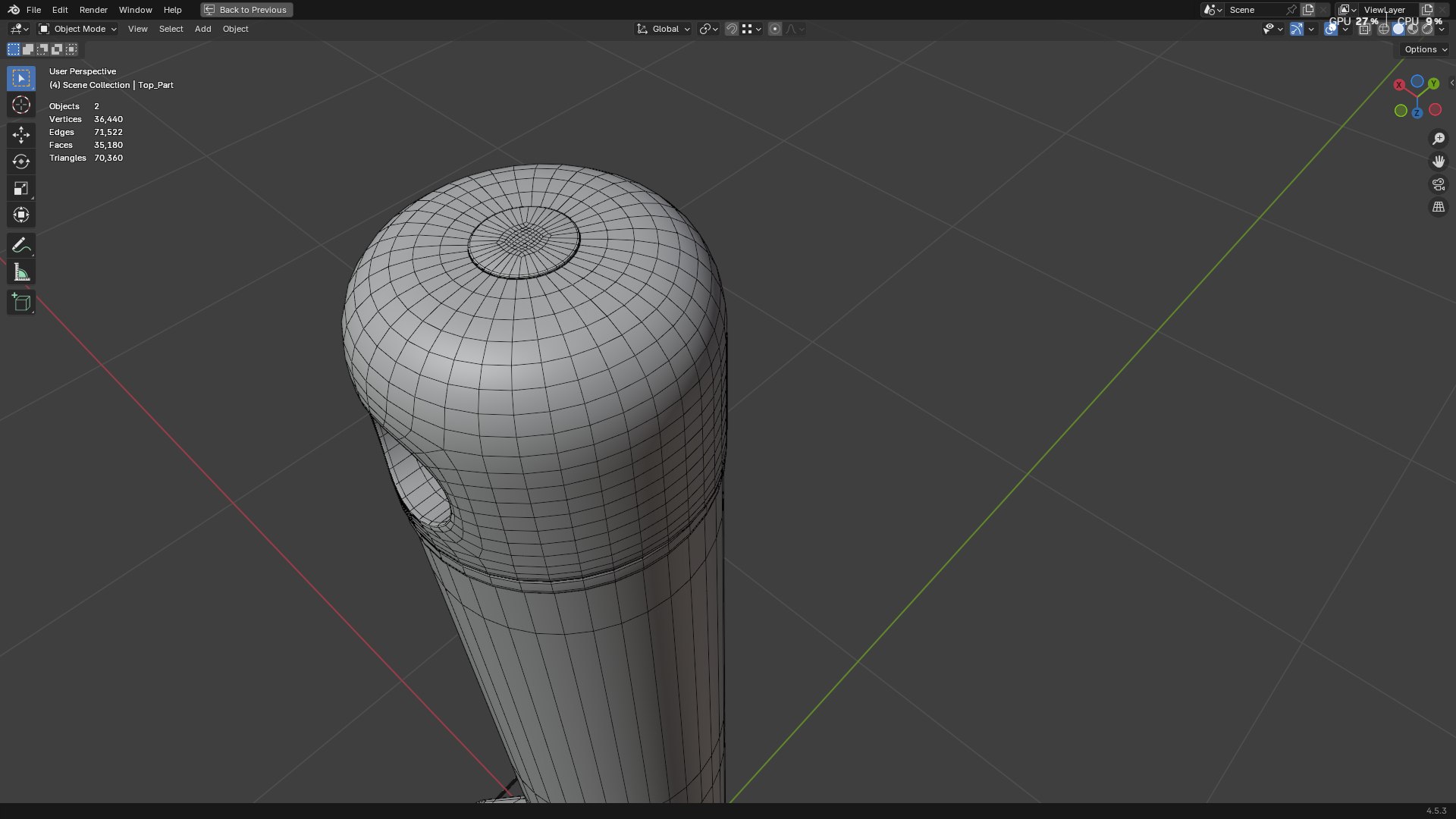Image resolution: width=1456 pixels, height=819 pixels.
Task: Open snapping options dropdown
Action: pos(752,29)
